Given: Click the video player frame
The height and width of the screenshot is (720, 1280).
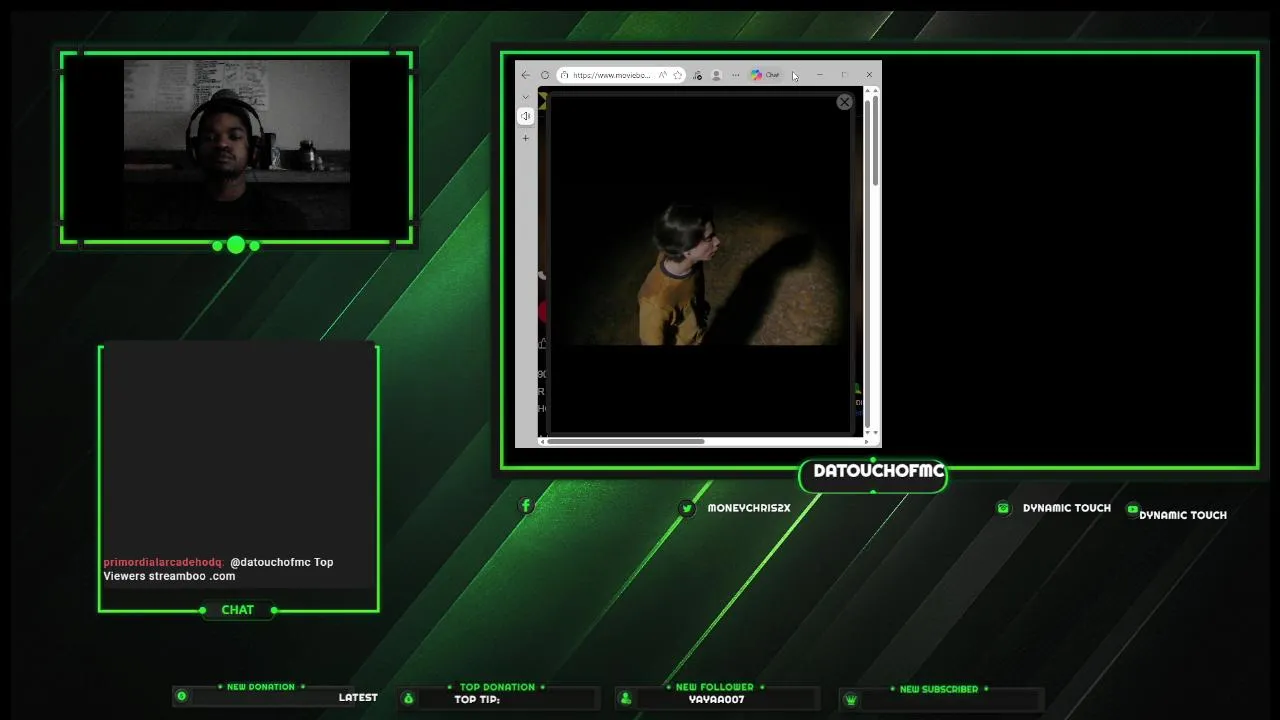Looking at the screenshot, I should pyautogui.click(x=700, y=265).
